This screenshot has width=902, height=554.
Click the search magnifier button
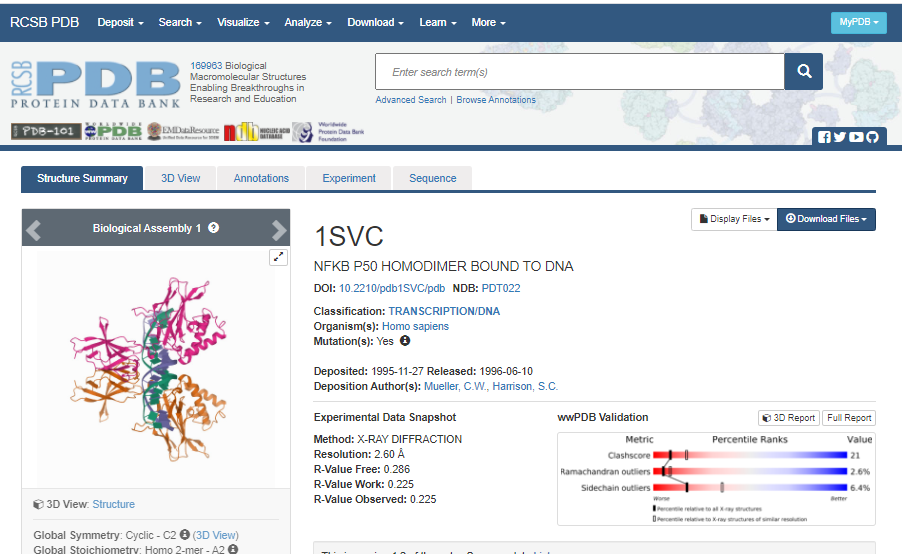[803, 72]
